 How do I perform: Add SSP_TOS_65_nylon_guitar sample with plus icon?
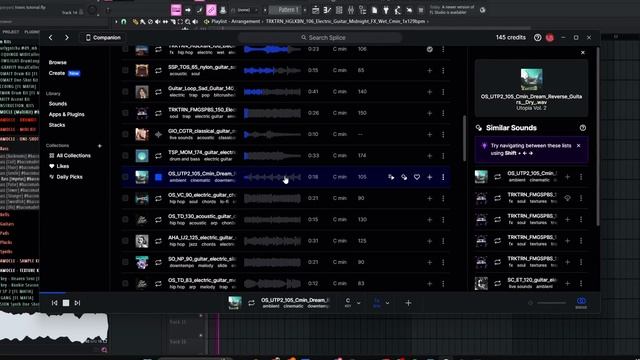(429, 71)
